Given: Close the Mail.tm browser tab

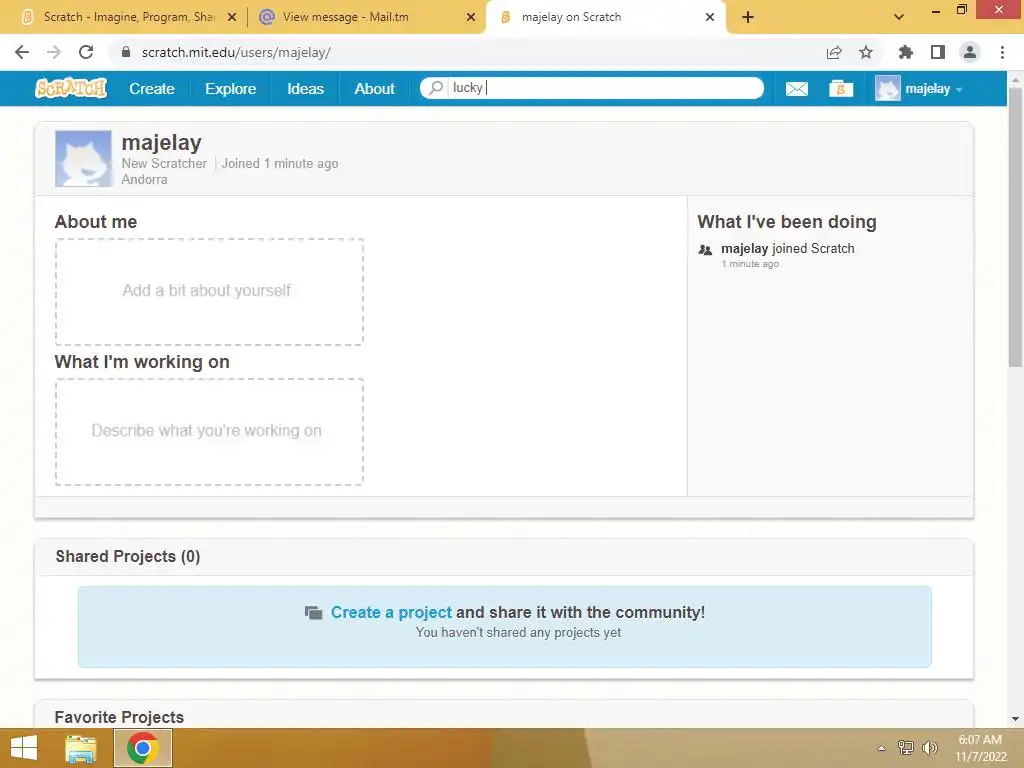Looking at the screenshot, I should [x=471, y=17].
